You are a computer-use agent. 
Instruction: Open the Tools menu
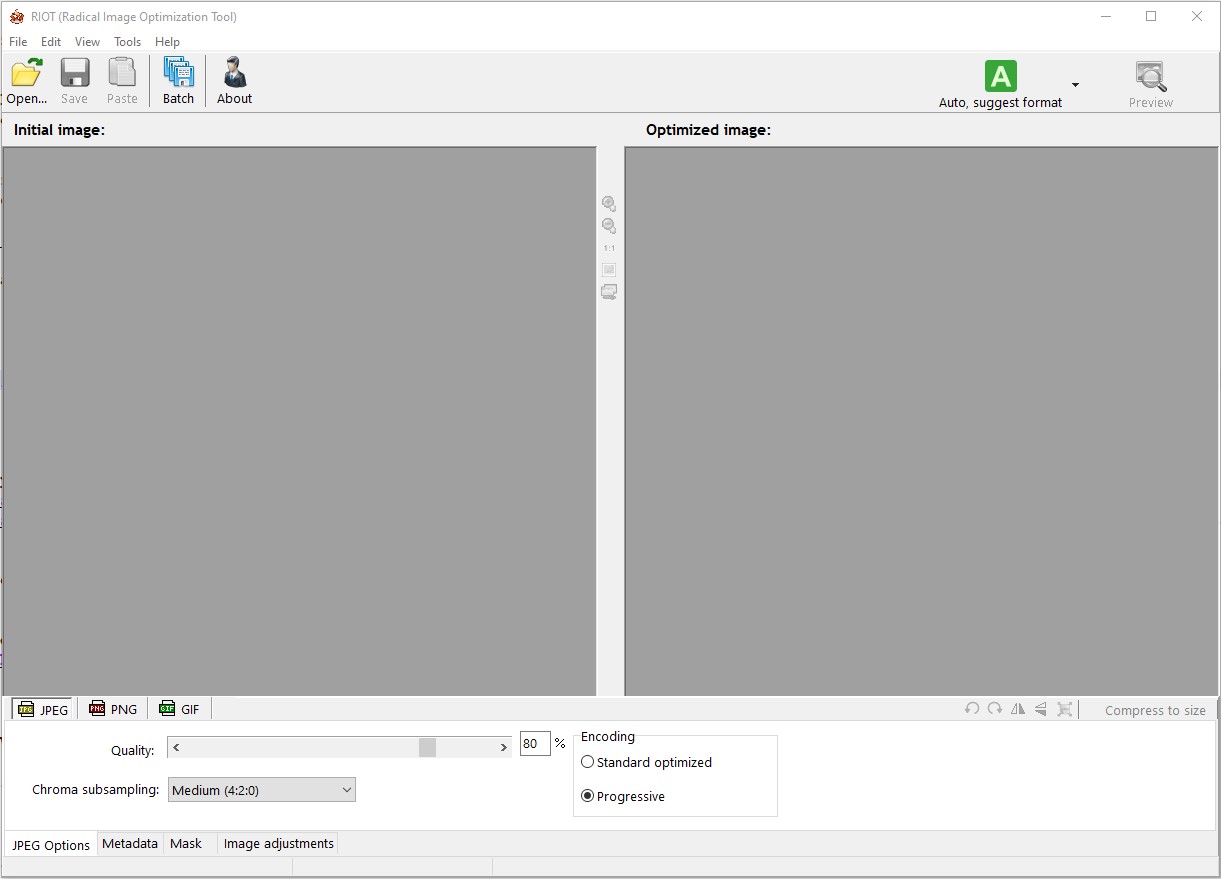coord(127,42)
